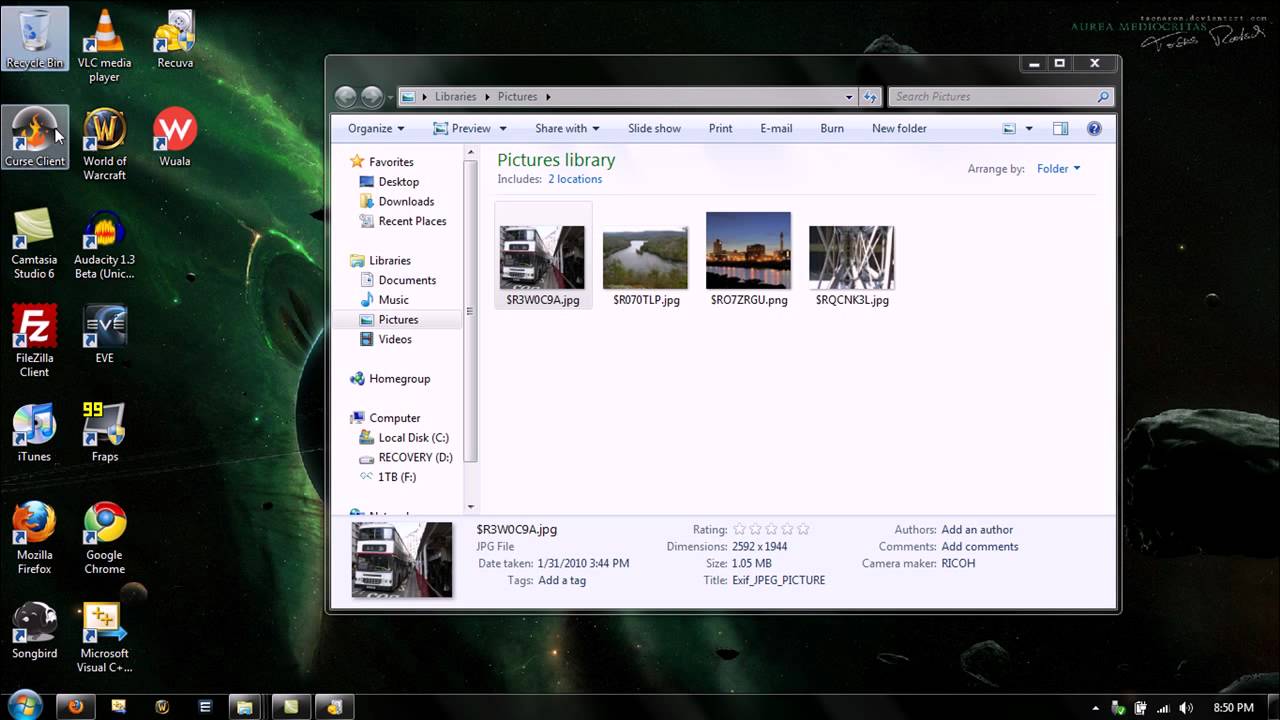Image resolution: width=1280 pixels, height=720 pixels.
Task: Click the Forward arrow in Explorer
Action: coord(372,97)
